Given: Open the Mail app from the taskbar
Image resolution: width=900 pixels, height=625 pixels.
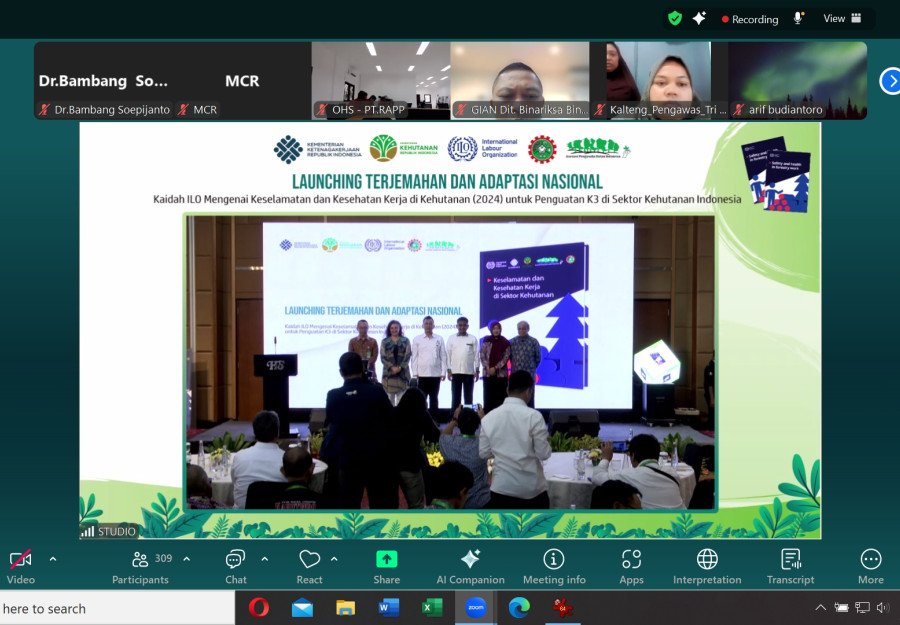Looking at the screenshot, I should tap(302, 608).
